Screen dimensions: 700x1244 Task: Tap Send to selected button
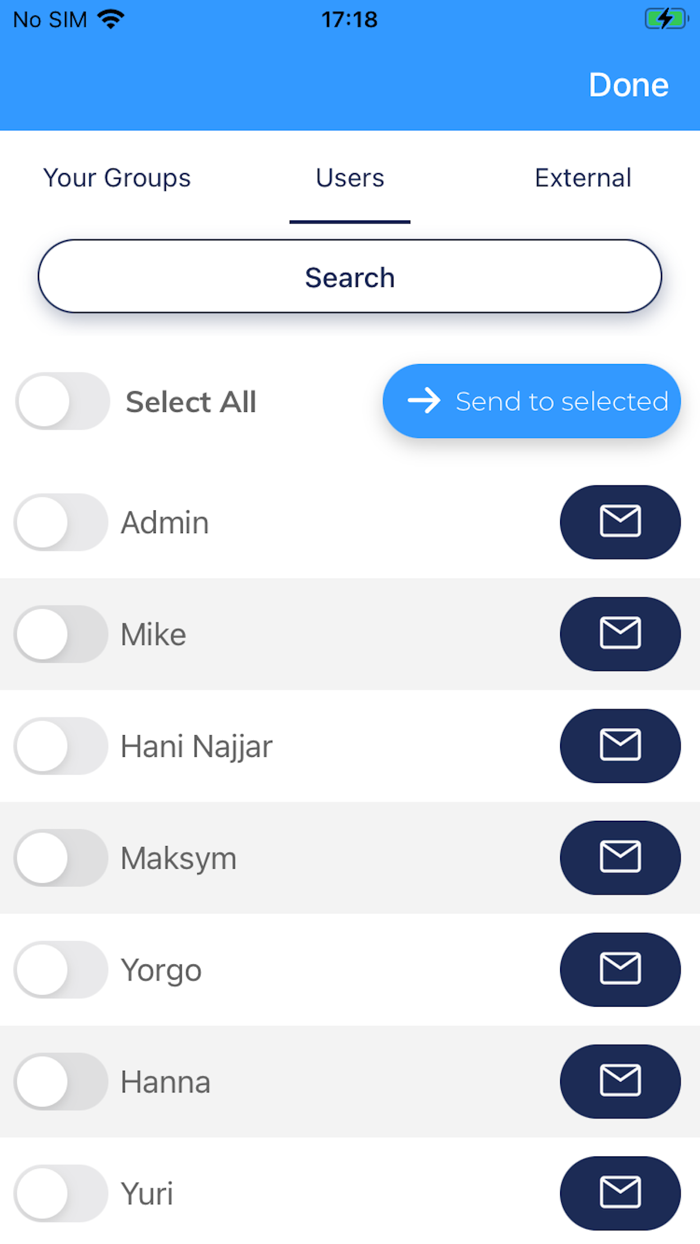(532, 401)
